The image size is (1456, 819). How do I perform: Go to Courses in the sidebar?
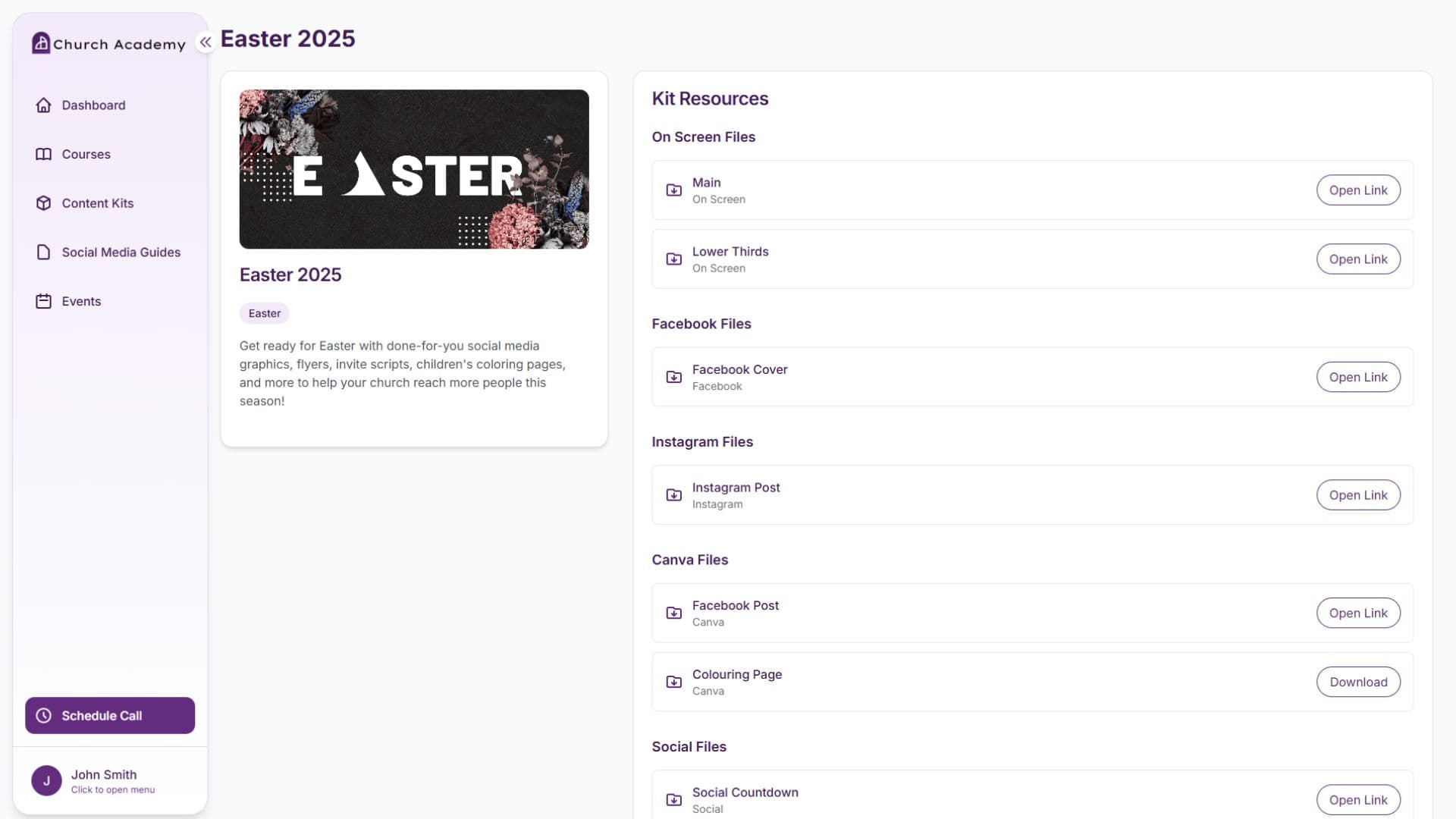[110, 155]
